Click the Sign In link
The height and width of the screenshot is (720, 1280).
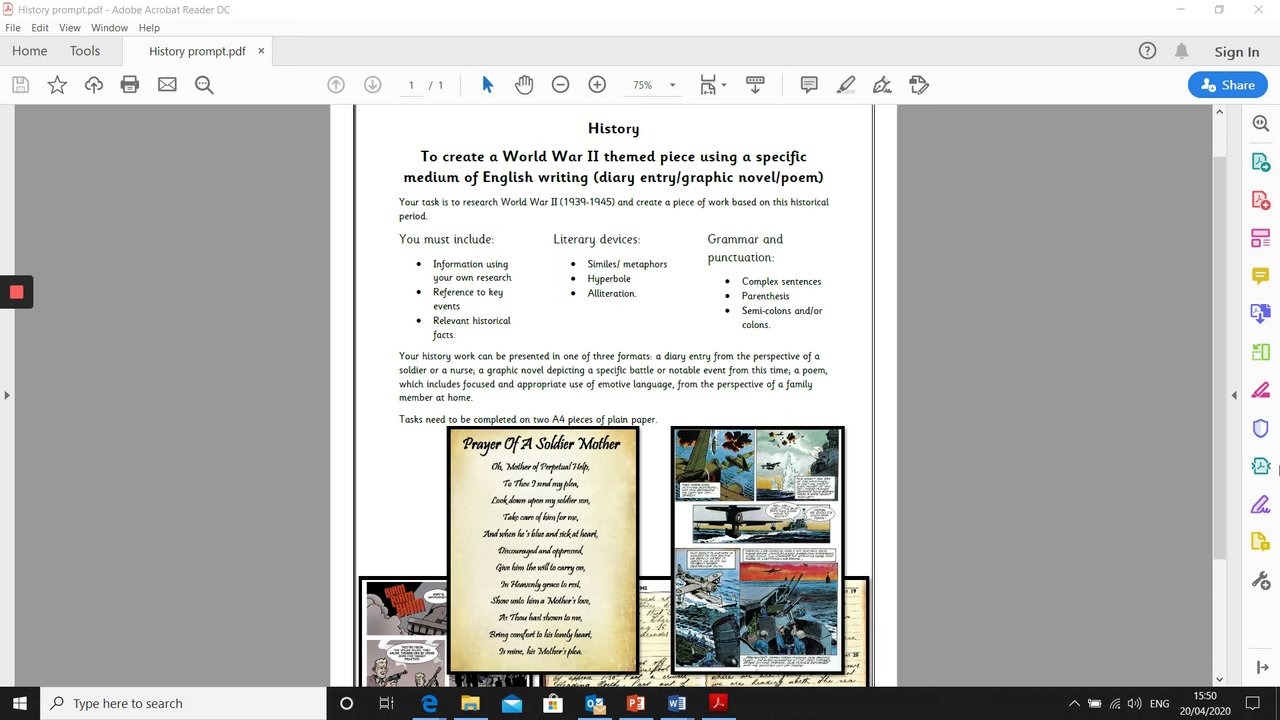tap(1237, 52)
